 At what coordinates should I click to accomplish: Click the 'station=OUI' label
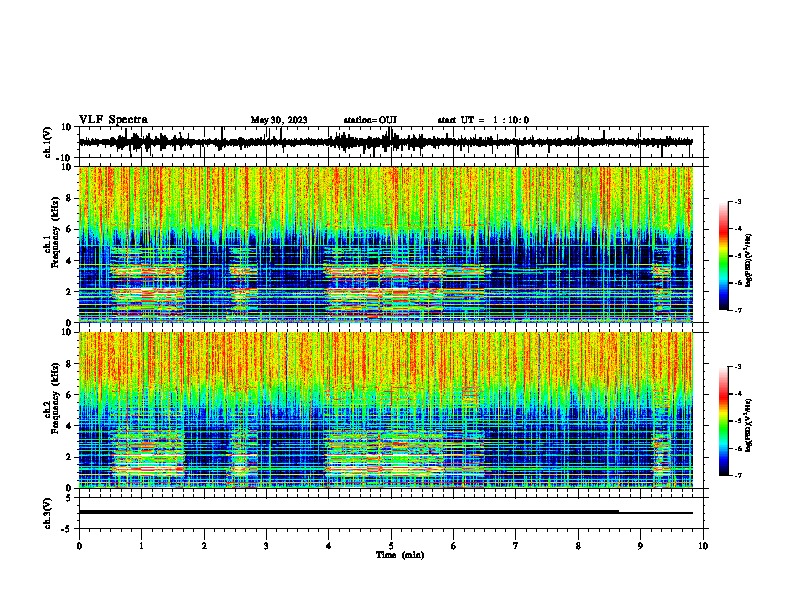click(370, 120)
